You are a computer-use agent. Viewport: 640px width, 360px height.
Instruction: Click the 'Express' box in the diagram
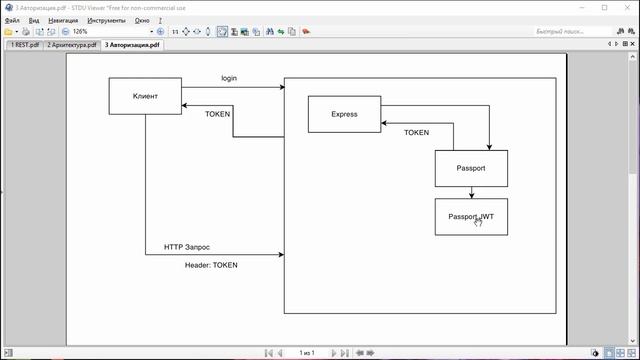[344, 114]
